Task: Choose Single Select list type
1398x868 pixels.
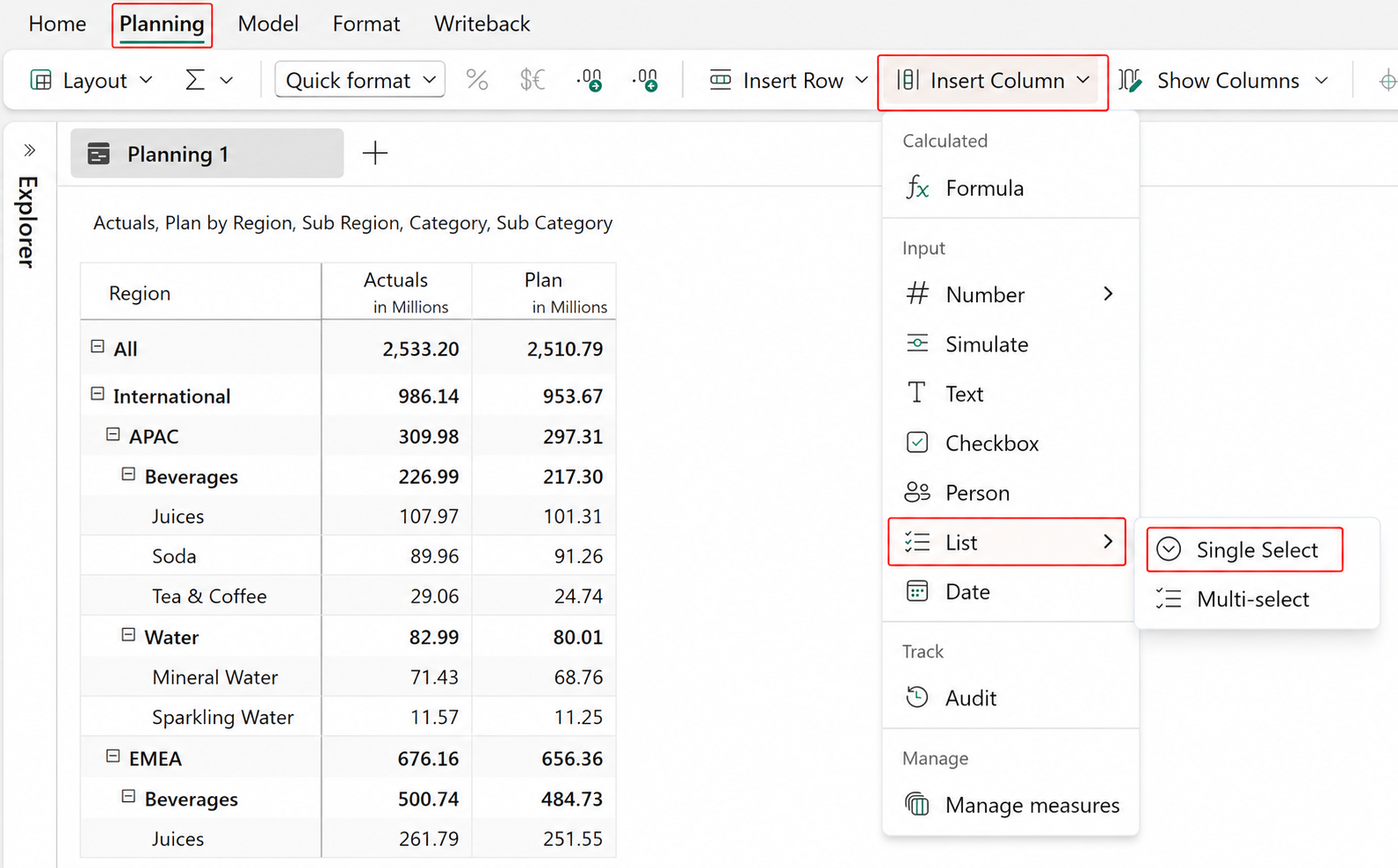Action: [x=1245, y=550]
